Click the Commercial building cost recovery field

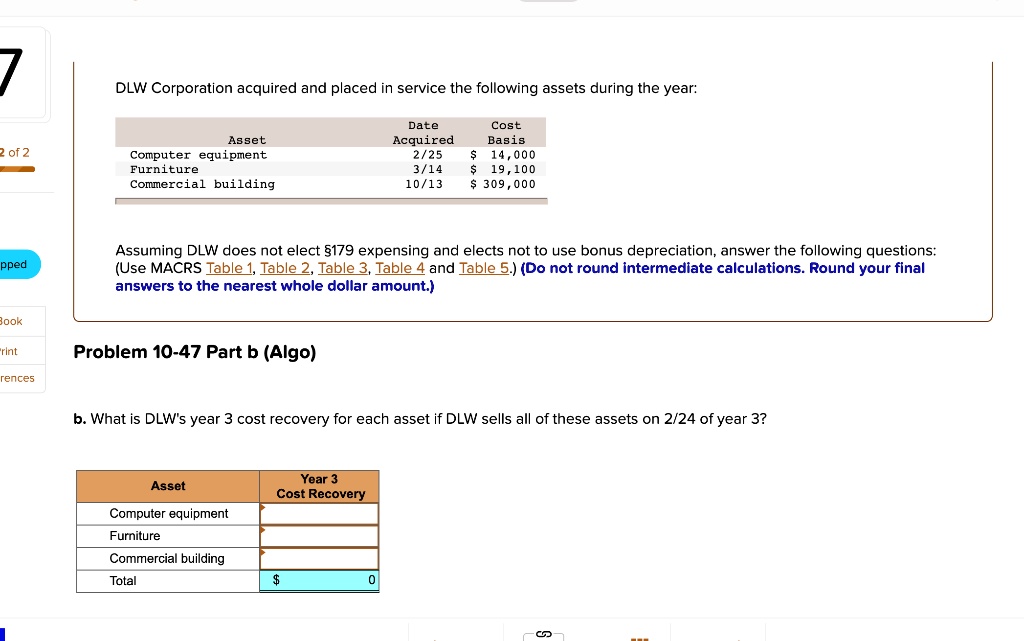tap(319, 559)
